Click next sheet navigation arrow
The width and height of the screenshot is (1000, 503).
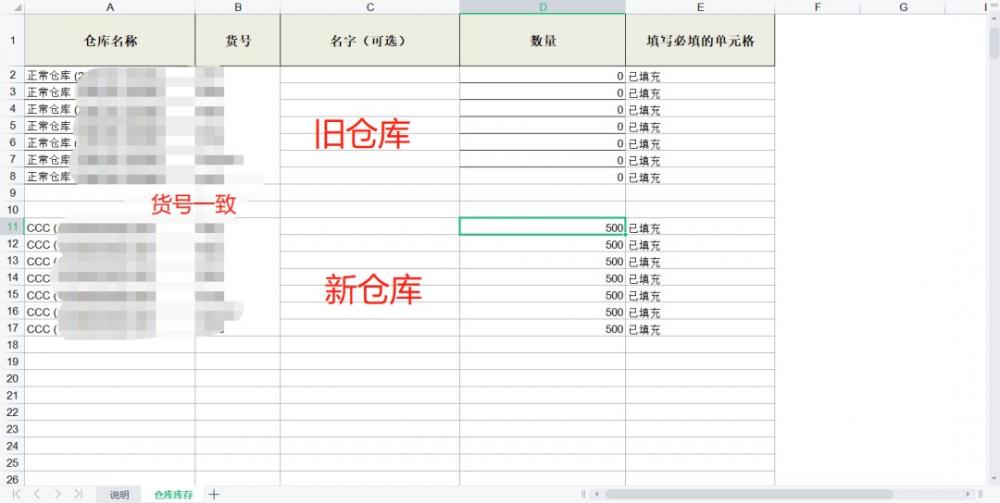coord(57,494)
